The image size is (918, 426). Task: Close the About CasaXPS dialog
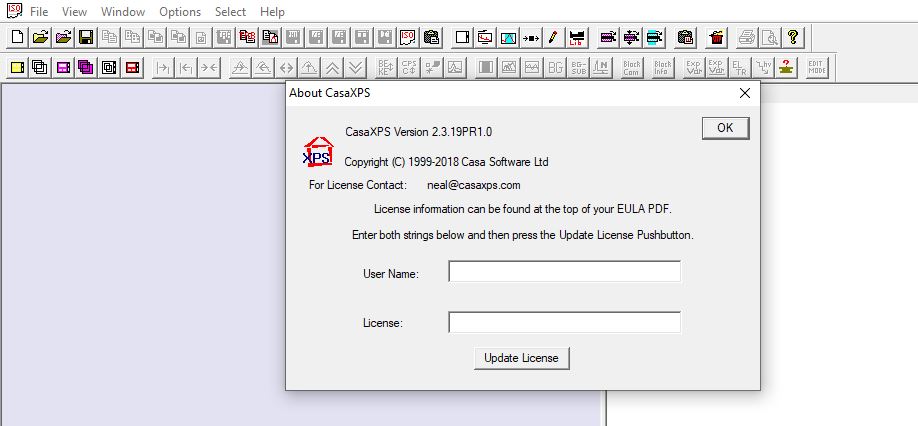pyautogui.click(x=745, y=93)
